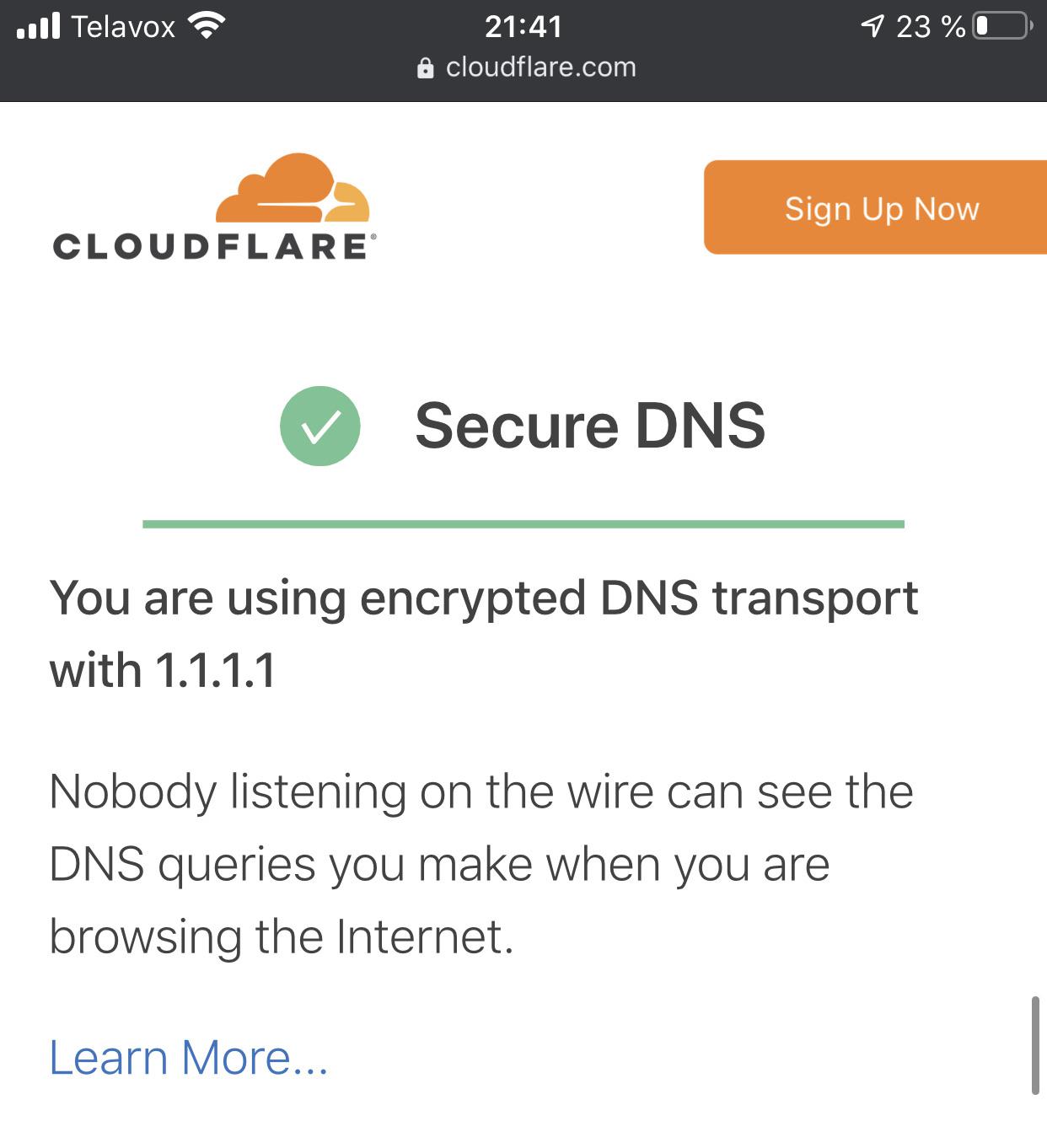Tap the cellular signal bars icon
The image size is (1047, 1148).
pos(39,25)
